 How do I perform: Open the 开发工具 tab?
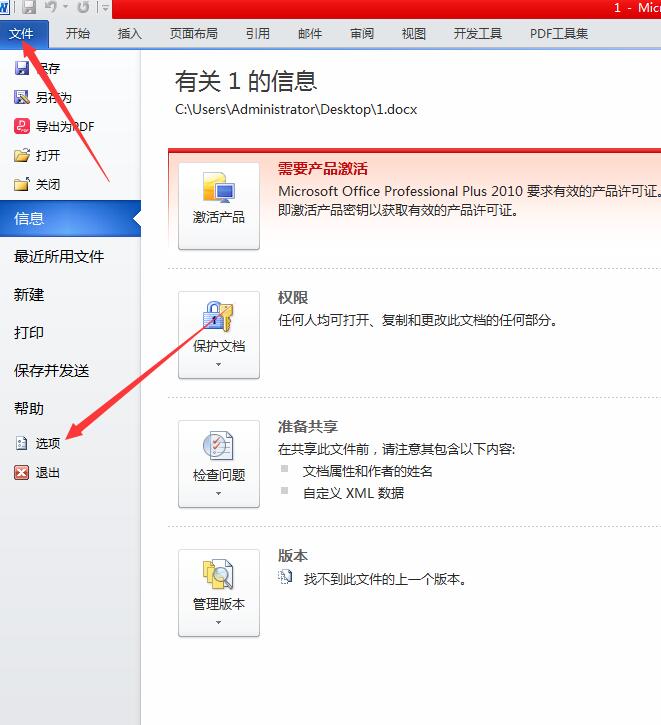point(477,34)
